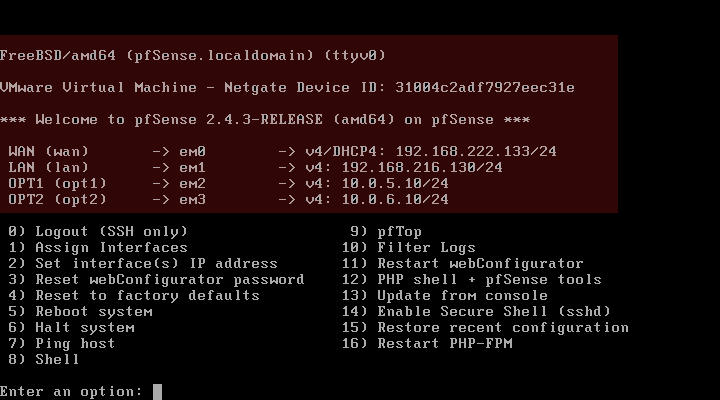The image size is (720, 400).
Task: Select Update from console entry
Action: (444, 295)
